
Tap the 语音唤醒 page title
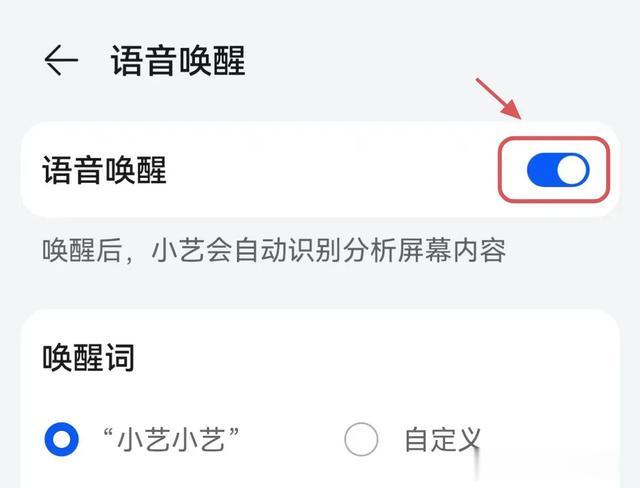(x=178, y=61)
